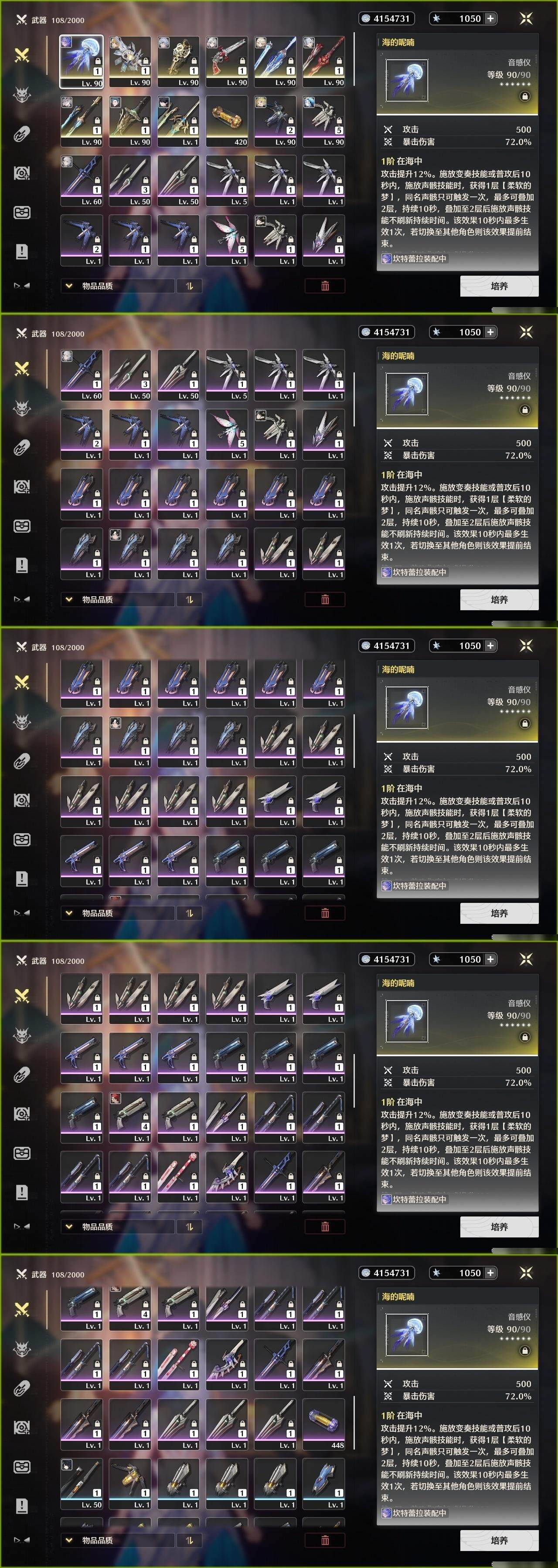Select the golden ornate rectifier Lv. 90
The image size is (558, 1568).
178,61
